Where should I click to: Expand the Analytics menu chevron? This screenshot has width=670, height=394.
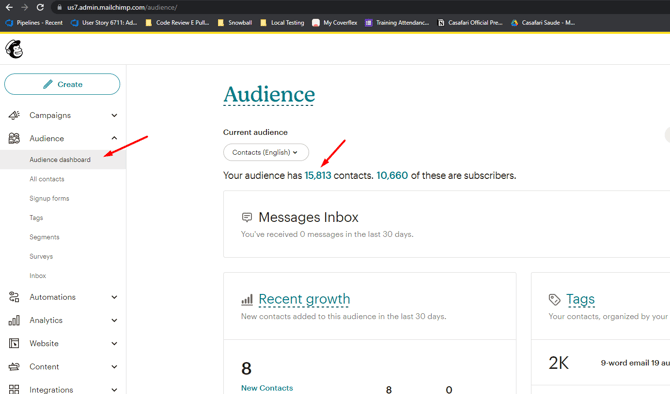[x=114, y=320]
